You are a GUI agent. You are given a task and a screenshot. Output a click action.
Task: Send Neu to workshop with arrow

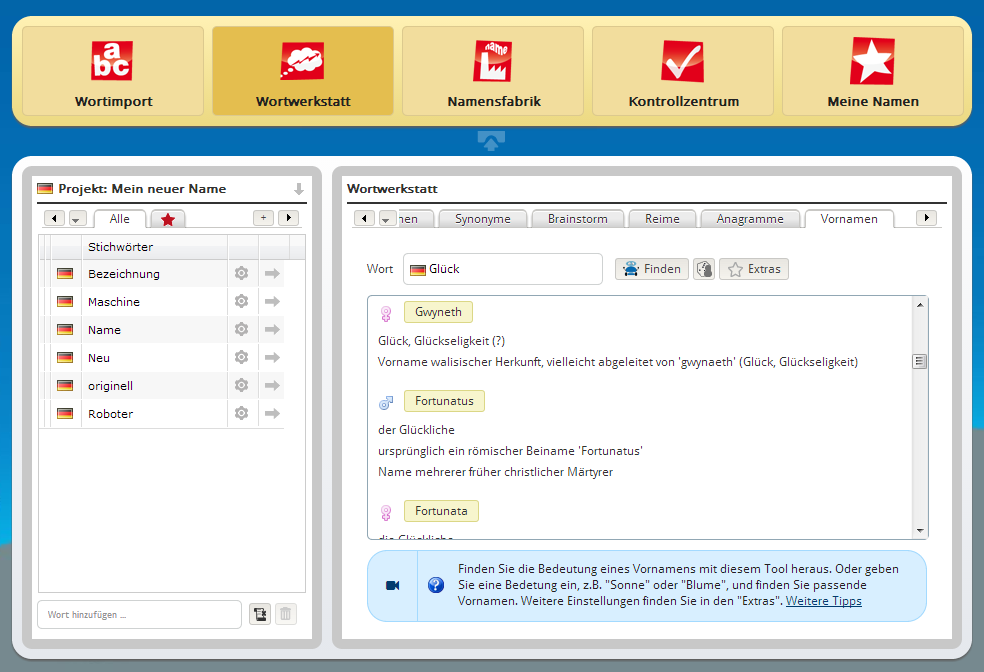pos(272,357)
